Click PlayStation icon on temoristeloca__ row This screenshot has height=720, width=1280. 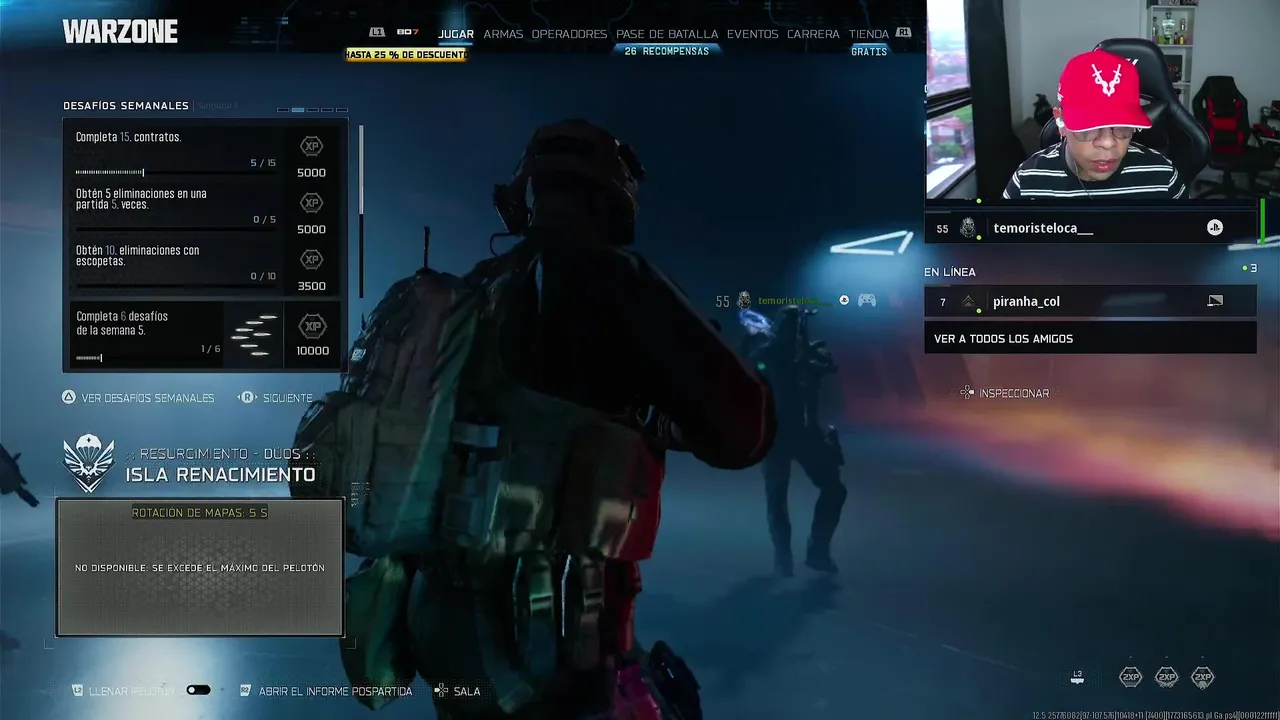[1215, 228]
